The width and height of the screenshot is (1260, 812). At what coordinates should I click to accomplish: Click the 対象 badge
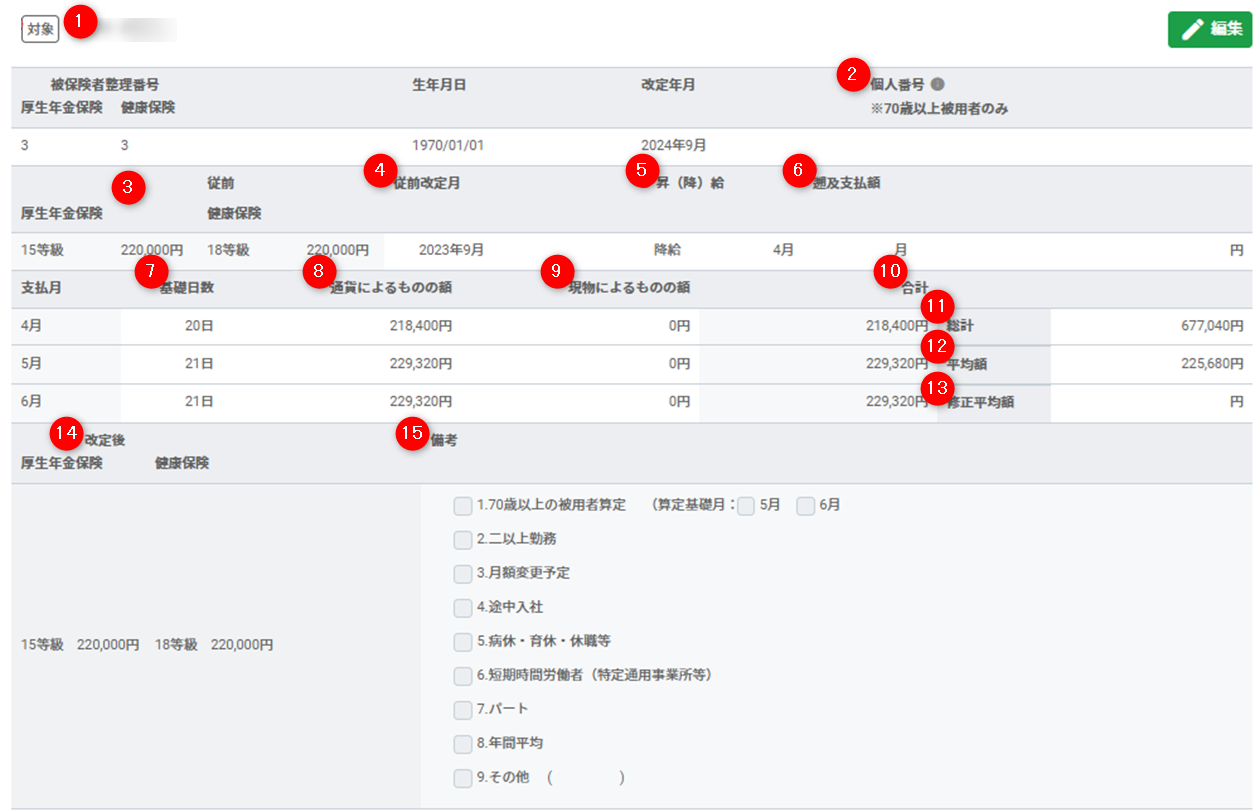40,29
